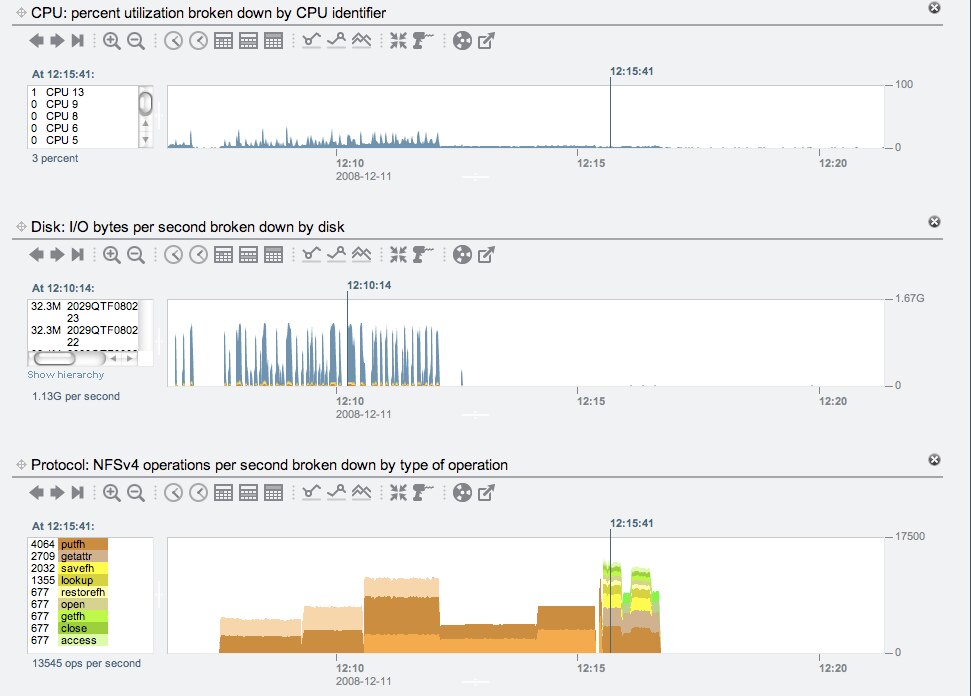Screen dimensions: 971x696
Task: Click the 12:10:14 time marker on the Disk graph
Action: pos(368,285)
